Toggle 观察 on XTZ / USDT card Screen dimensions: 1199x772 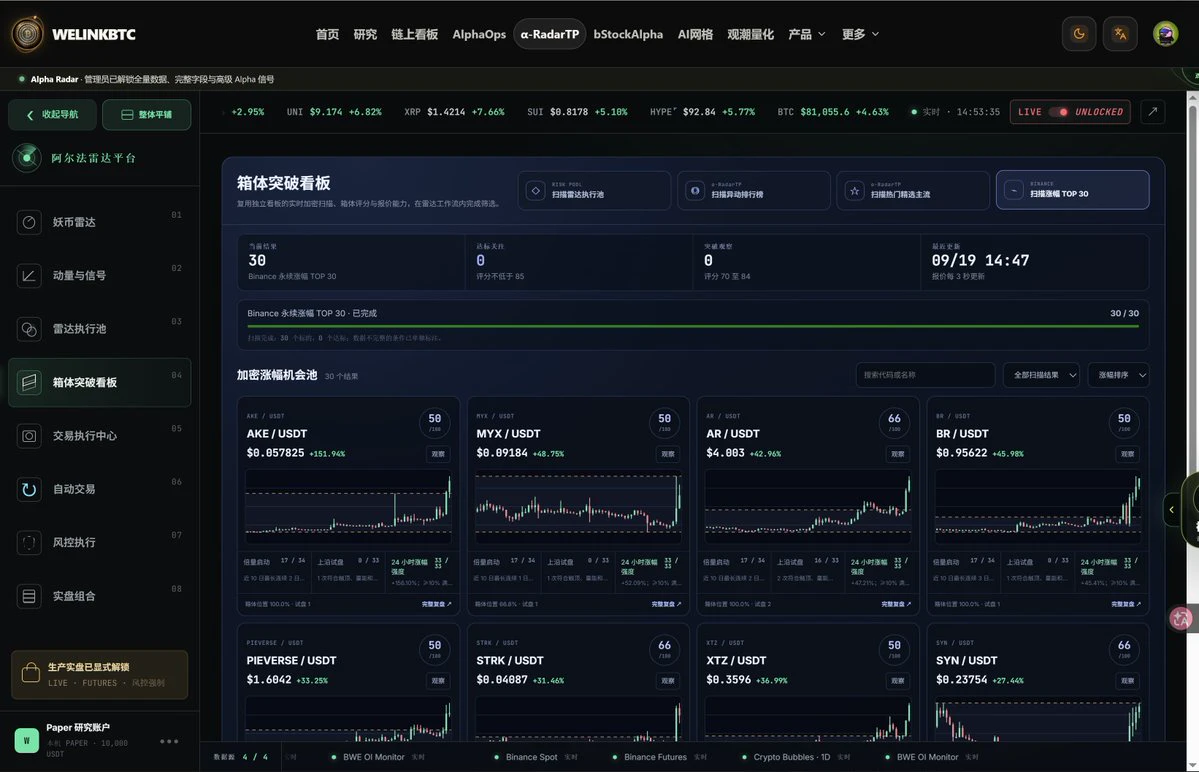[898, 680]
